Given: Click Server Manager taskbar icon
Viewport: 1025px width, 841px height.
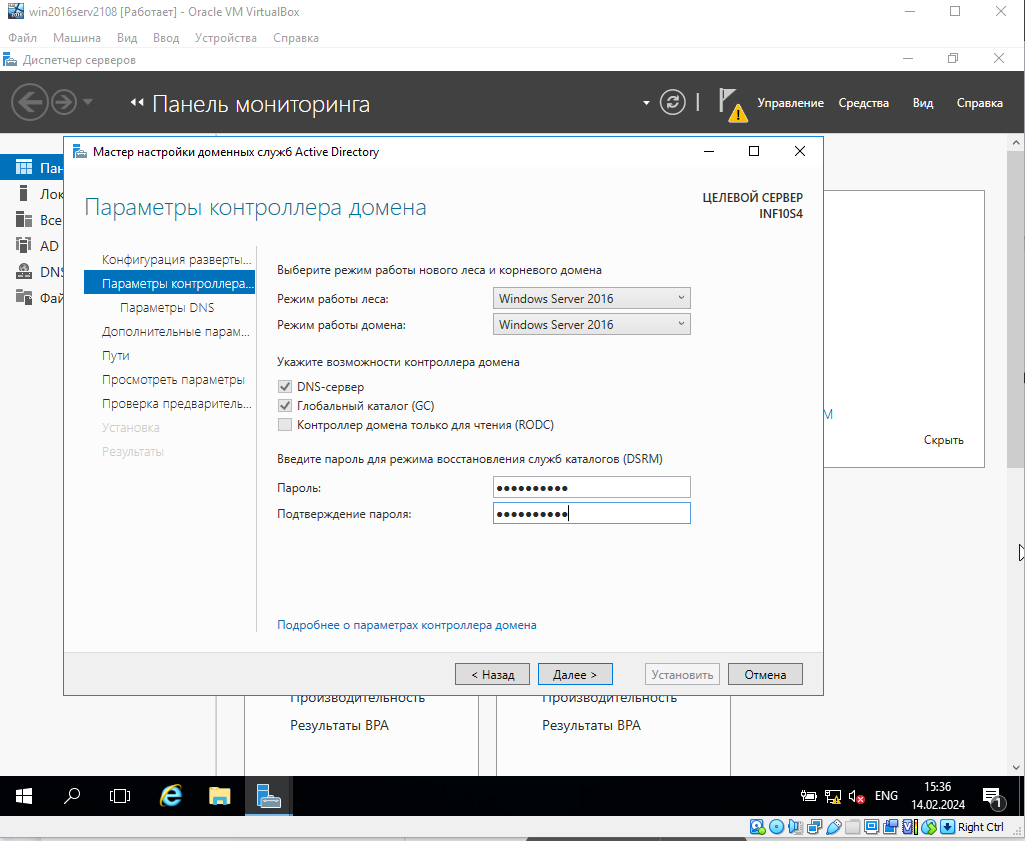Looking at the screenshot, I should pos(269,796).
